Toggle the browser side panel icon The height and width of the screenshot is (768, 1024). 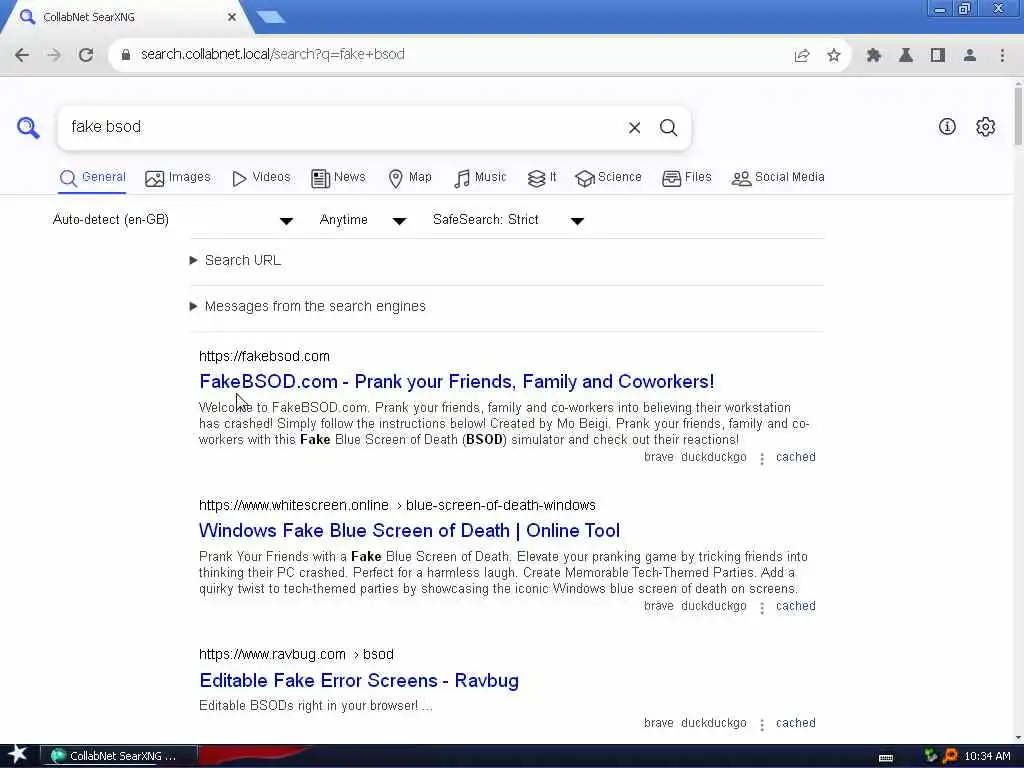[938, 56]
